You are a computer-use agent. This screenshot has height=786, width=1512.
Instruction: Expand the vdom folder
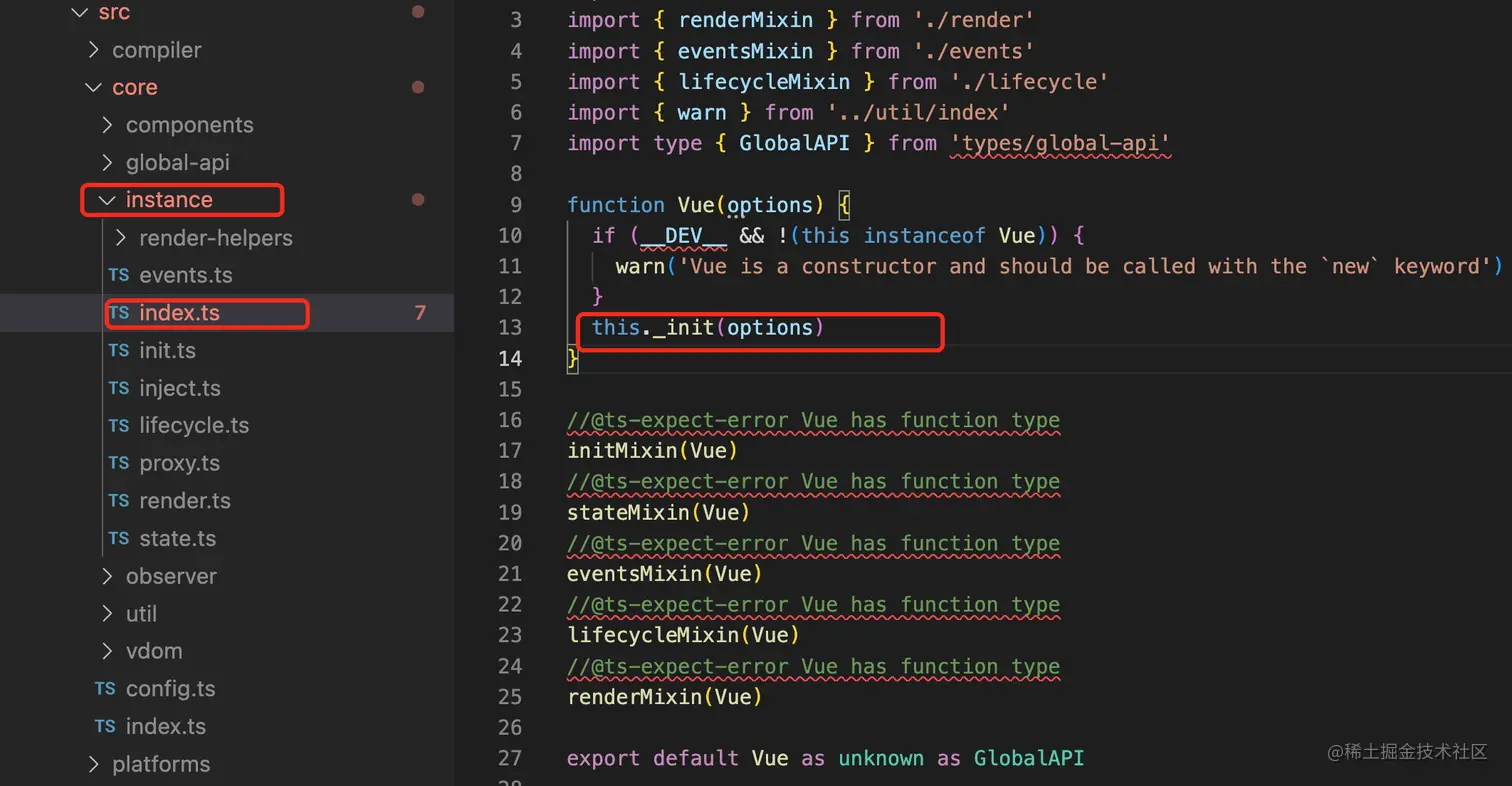point(107,651)
